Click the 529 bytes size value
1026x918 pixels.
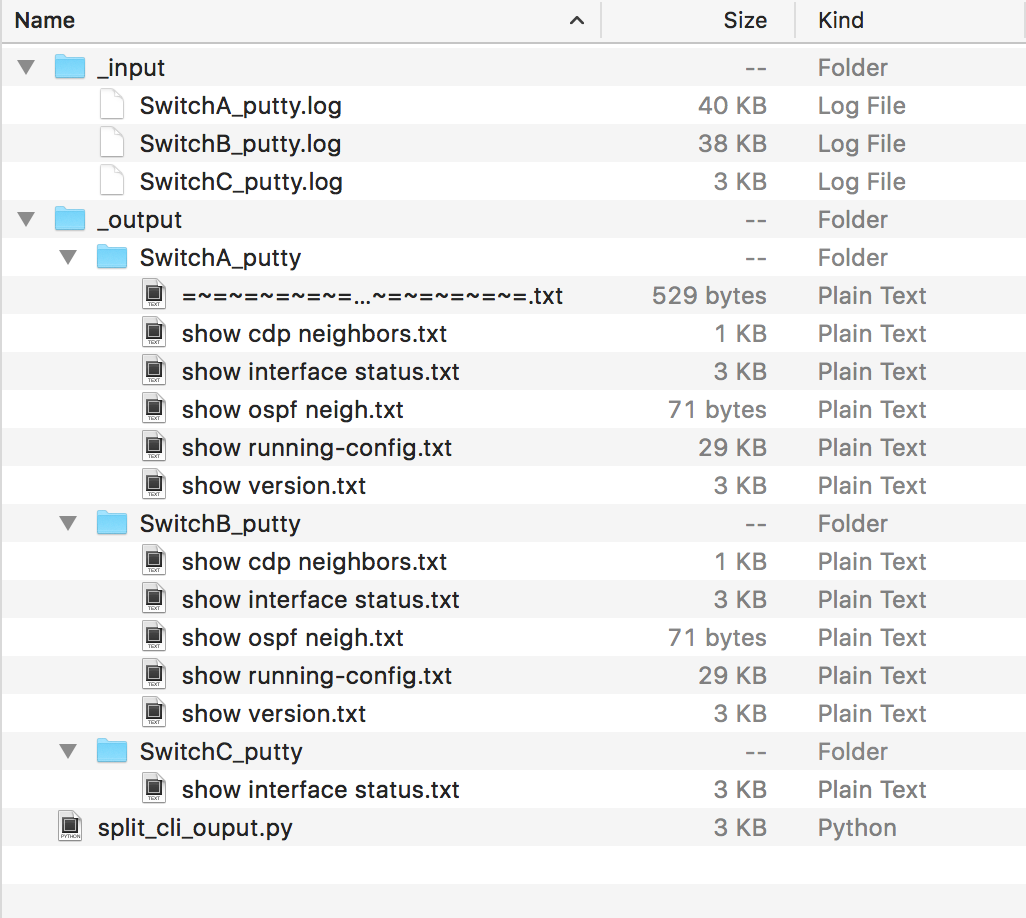pyautogui.click(x=709, y=296)
